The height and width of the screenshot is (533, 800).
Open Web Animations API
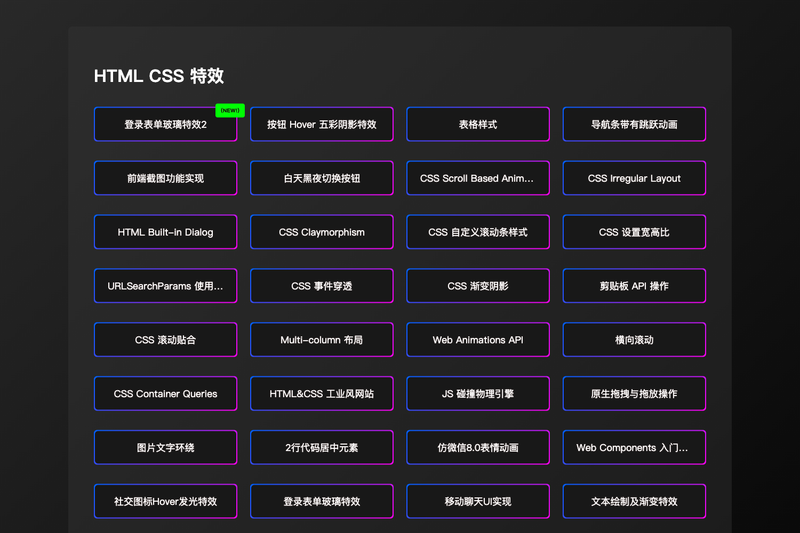(x=478, y=340)
